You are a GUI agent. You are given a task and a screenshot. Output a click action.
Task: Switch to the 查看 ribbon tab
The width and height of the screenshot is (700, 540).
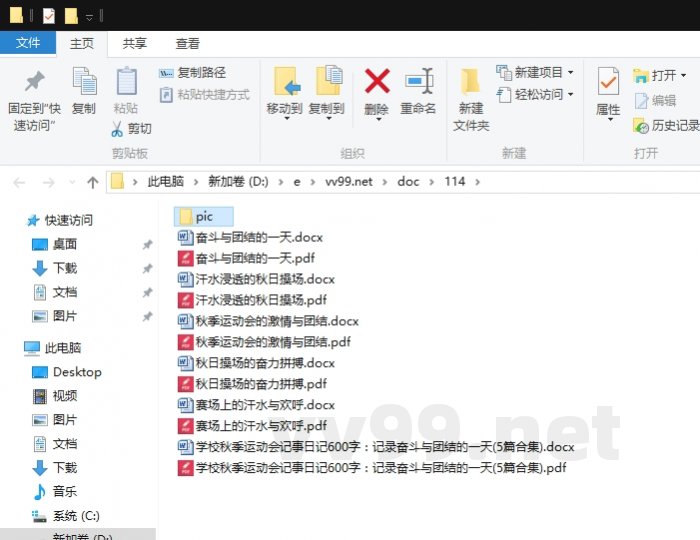pos(187,44)
